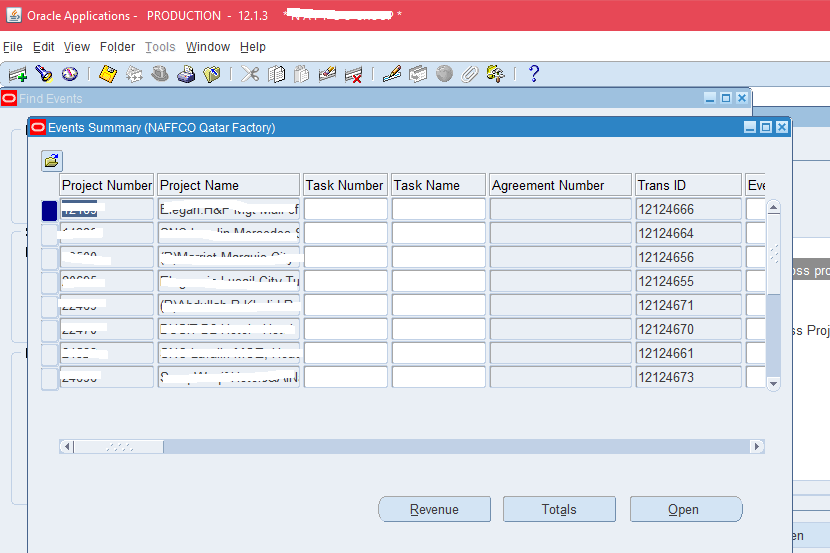
Task: Click the Next Step toolbar icon
Action: coord(134,74)
